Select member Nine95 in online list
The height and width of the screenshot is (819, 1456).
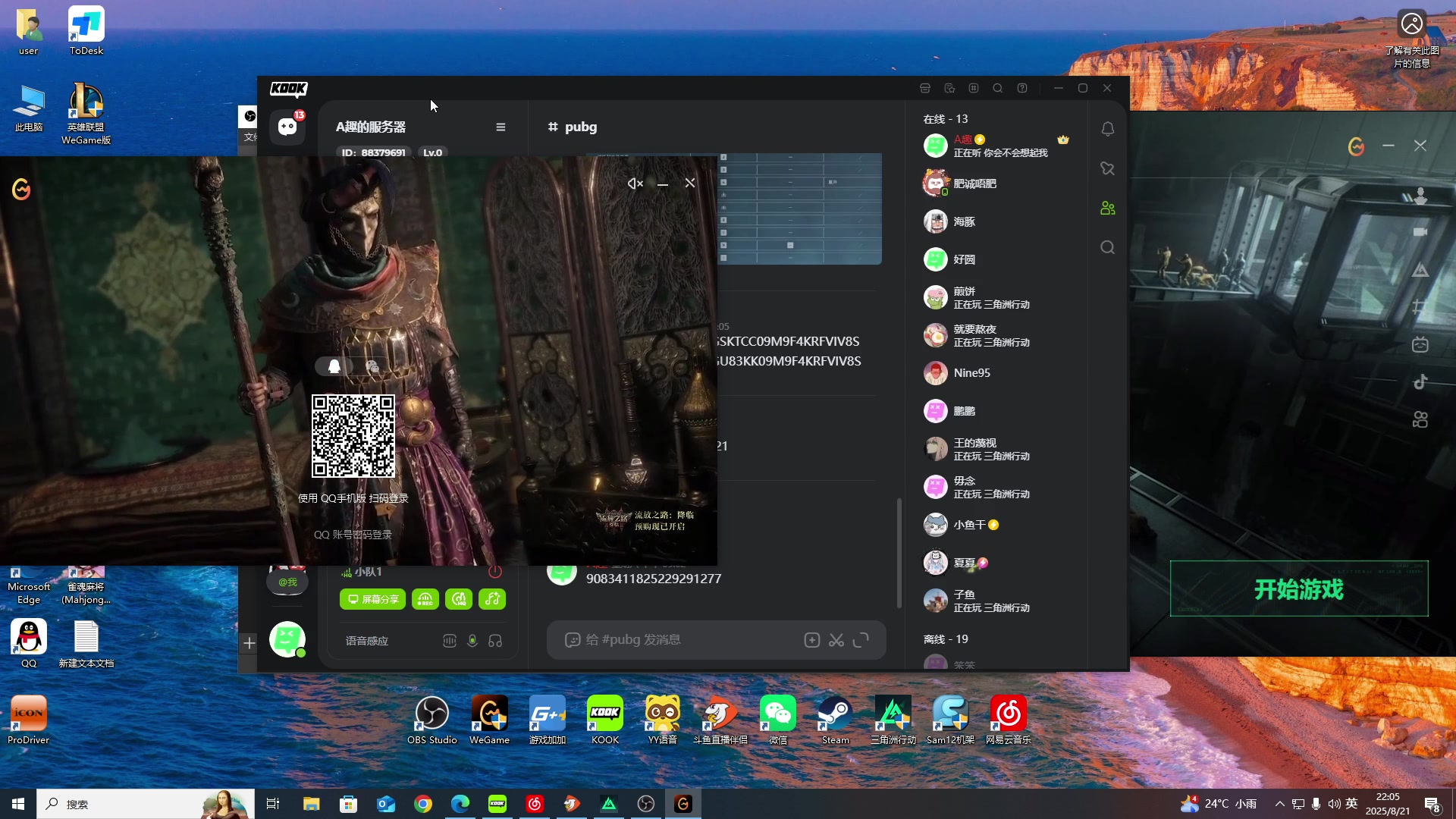click(x=996, y=373)
